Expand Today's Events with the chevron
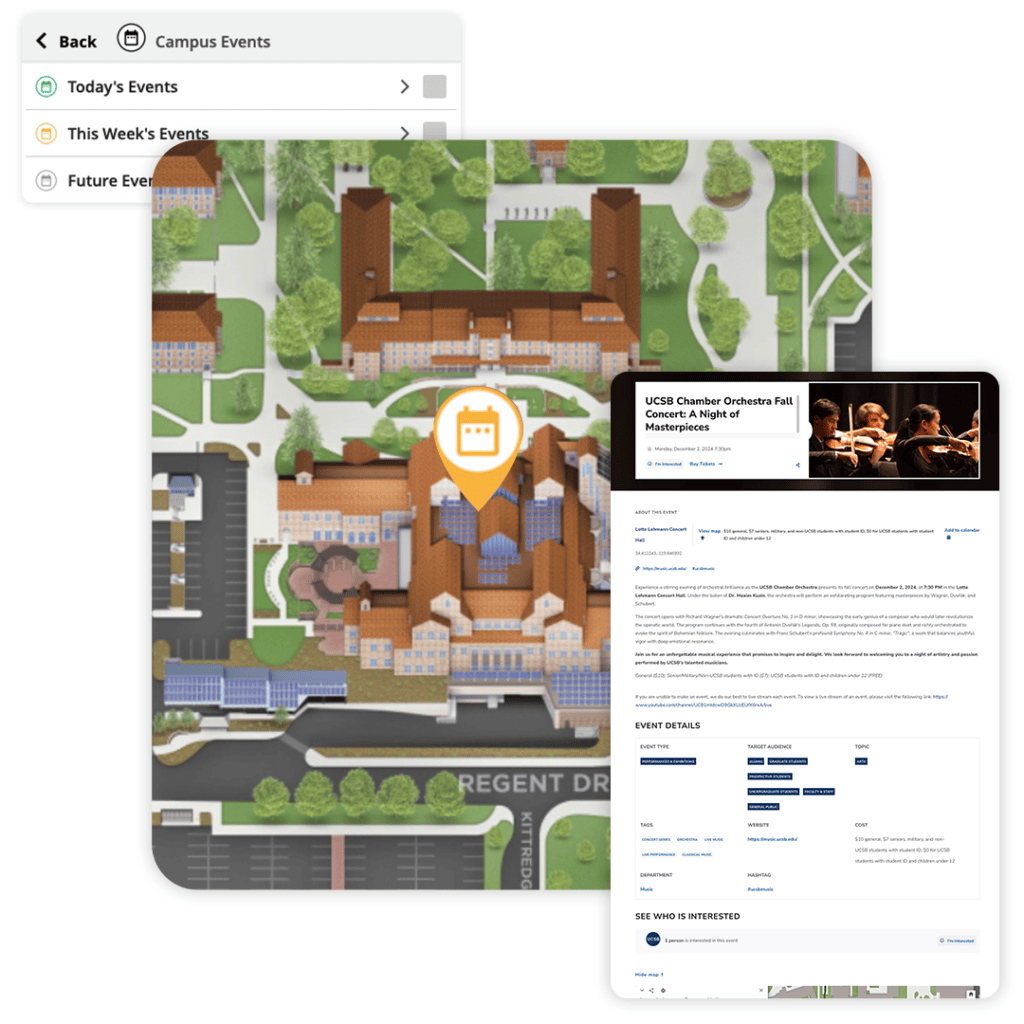Screen dimensions: 1024x1024 pos(405,87)
